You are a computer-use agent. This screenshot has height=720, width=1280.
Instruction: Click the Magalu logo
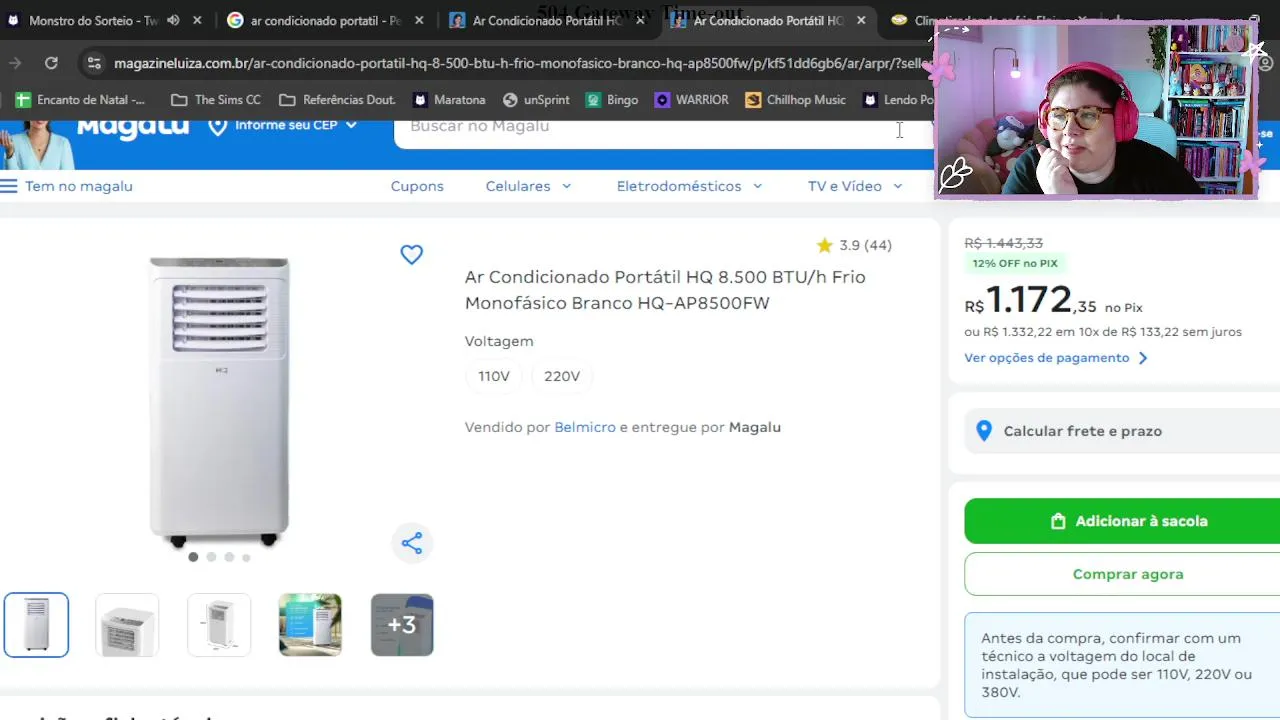pyautogui.click(x=132, y=128)
